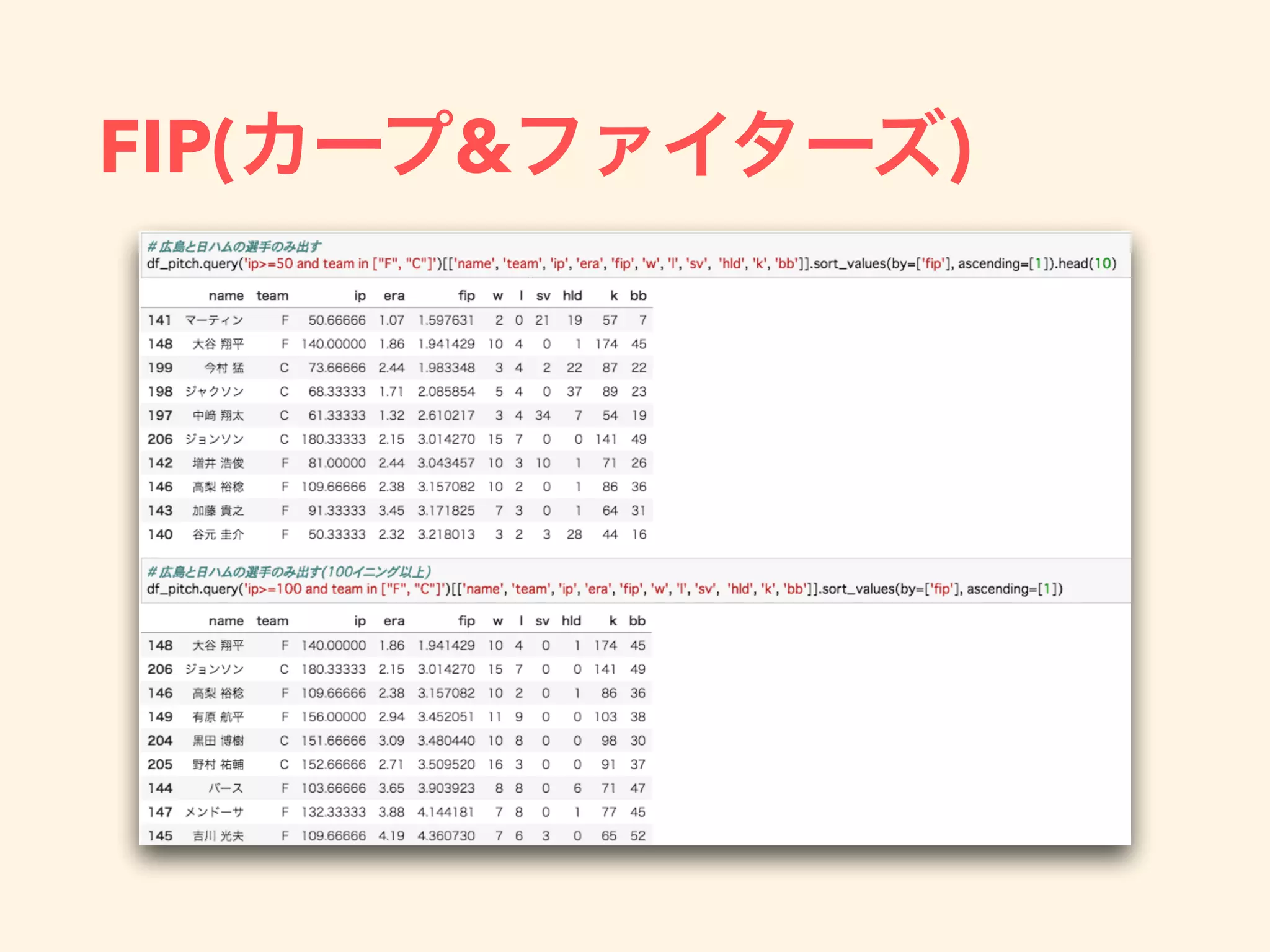Click the マーティン row name in first table
1270x952 pixels.
click(x=214, y=320)
